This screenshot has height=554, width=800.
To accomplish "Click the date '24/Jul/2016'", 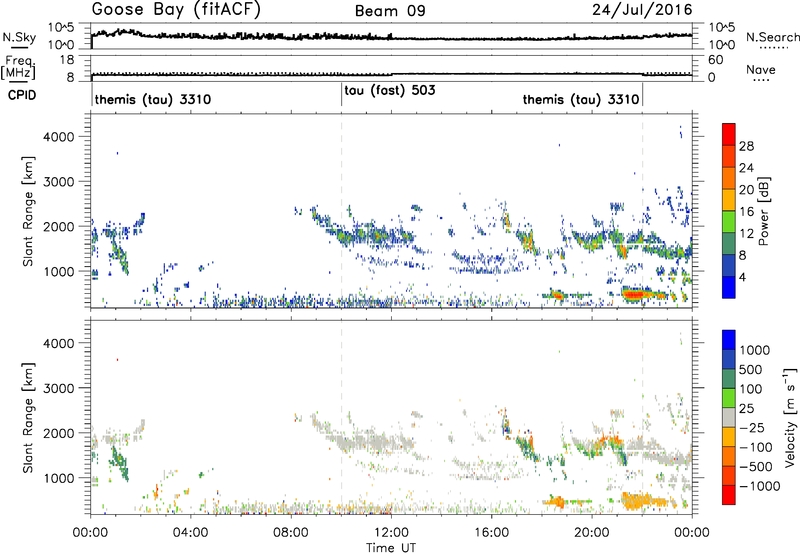I will pyautogui.click(x=642, y=10).
